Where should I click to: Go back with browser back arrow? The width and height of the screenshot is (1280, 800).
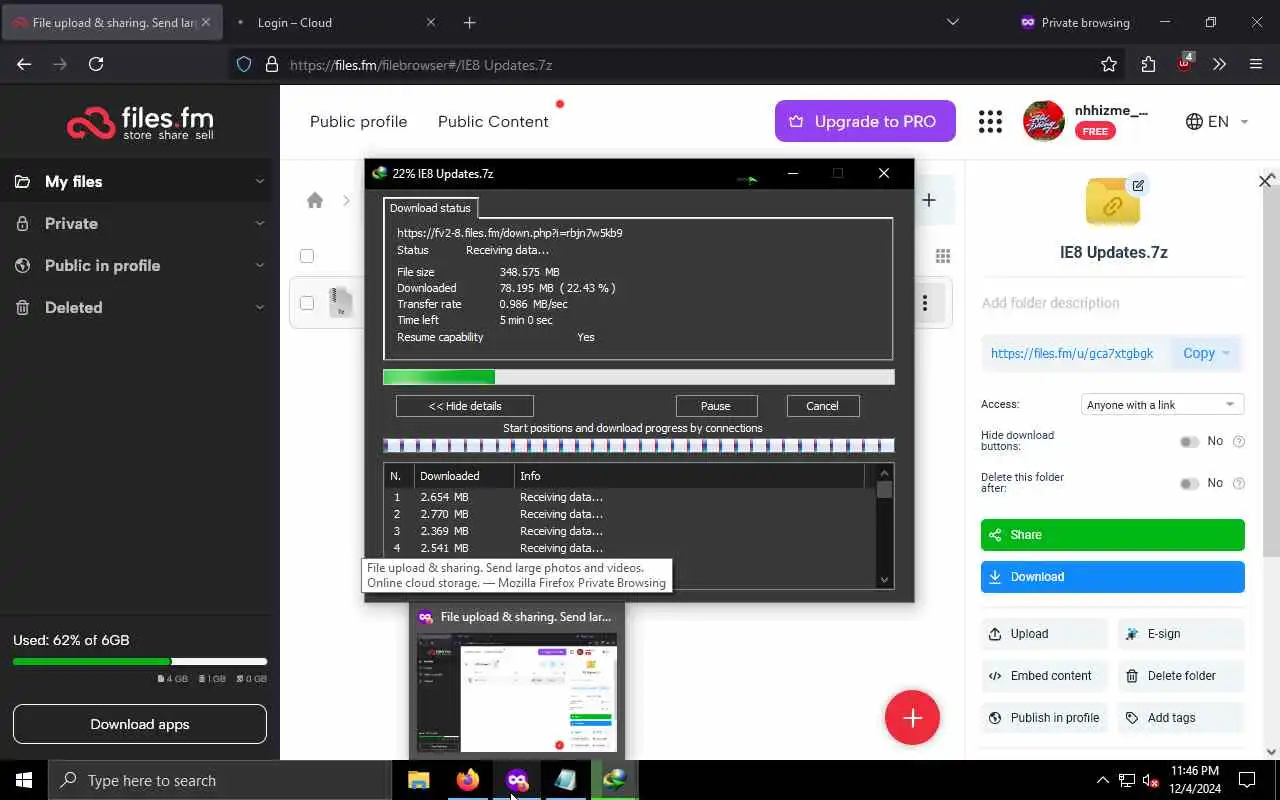(x=24, y=64)
